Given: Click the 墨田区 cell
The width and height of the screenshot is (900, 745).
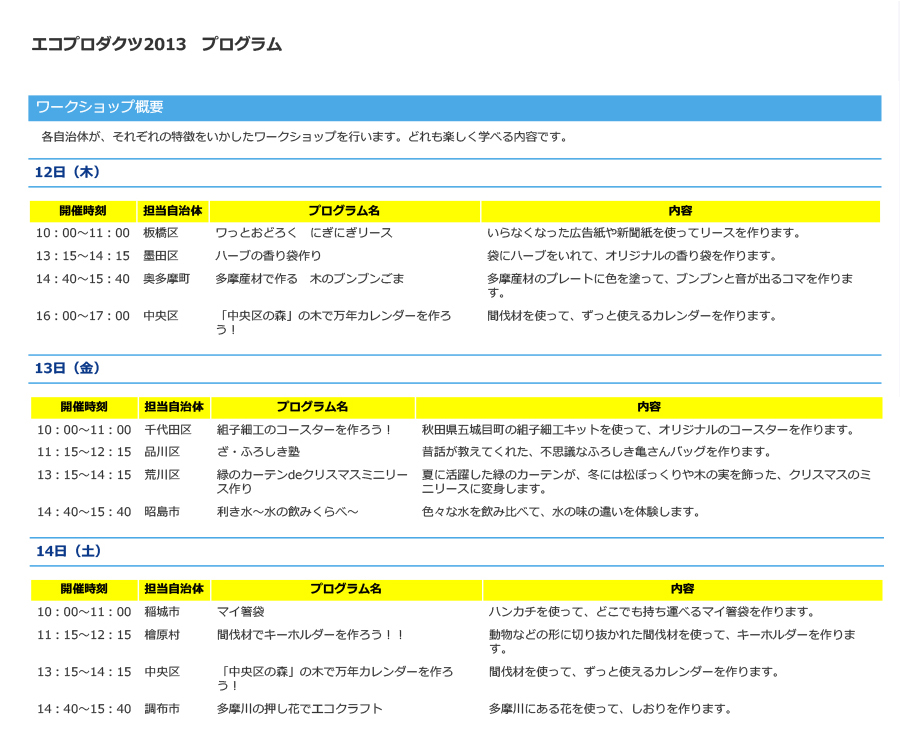Looking at the screenshot, I should click(x=161, y=256).
